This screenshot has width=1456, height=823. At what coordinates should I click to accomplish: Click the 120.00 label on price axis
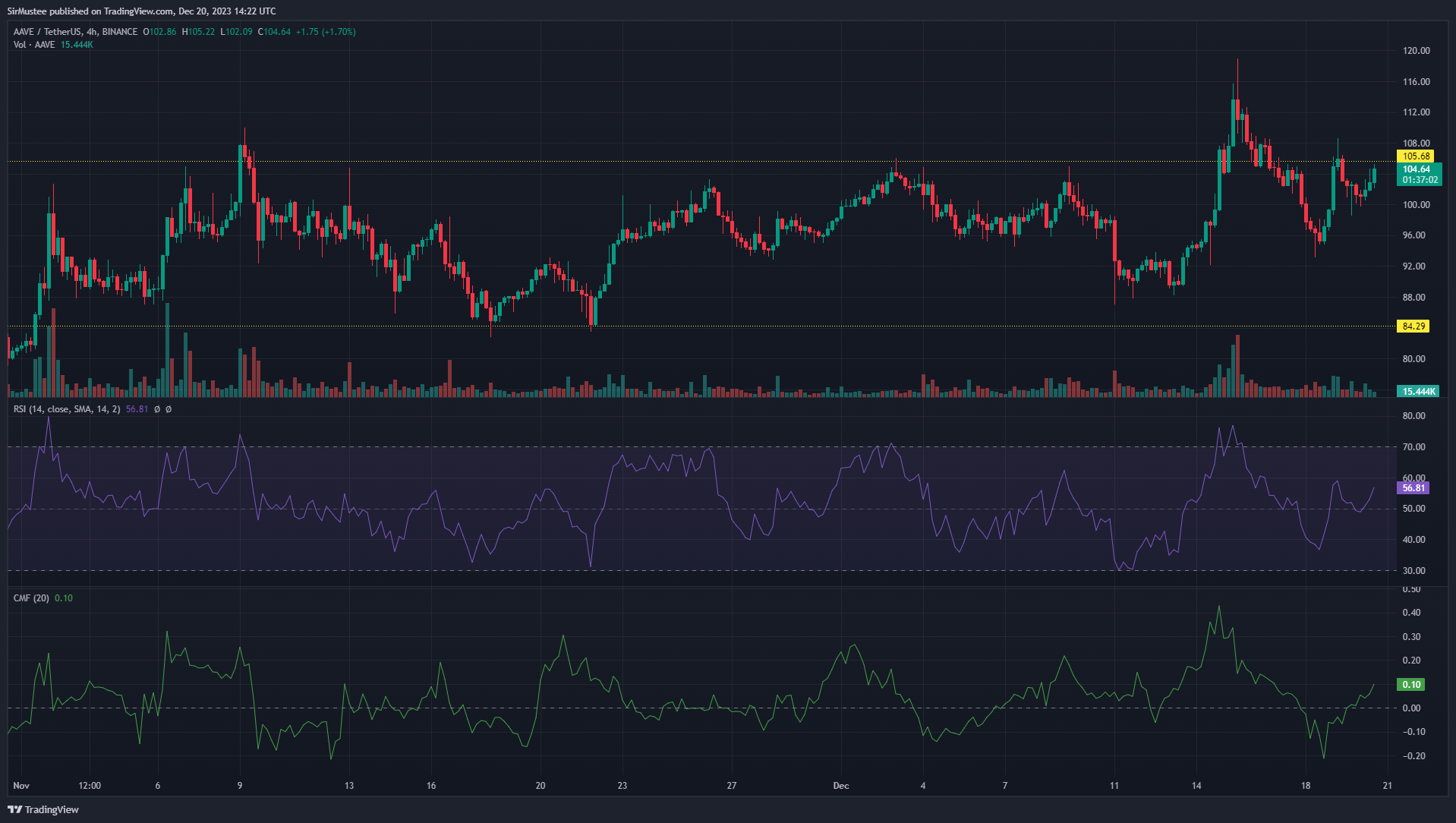click(1416, 51)
